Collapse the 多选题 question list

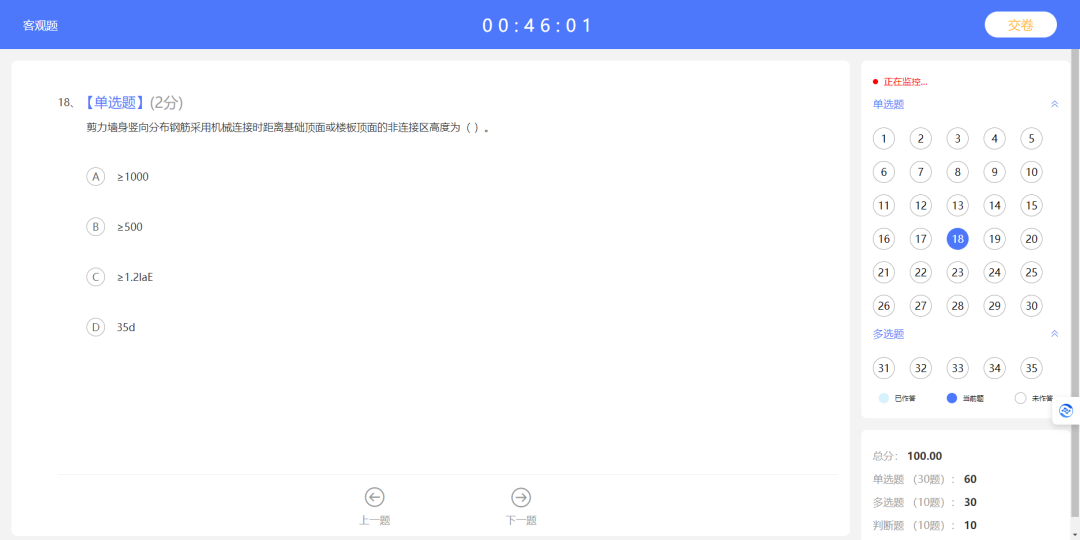point(1054,333)
